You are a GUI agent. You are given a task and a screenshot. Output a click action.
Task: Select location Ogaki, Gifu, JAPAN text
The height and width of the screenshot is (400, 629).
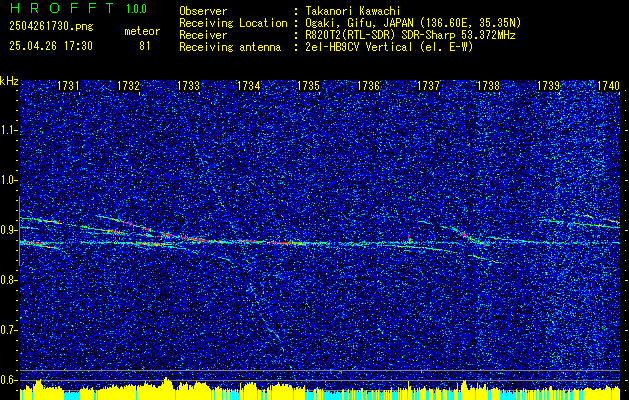413,23
